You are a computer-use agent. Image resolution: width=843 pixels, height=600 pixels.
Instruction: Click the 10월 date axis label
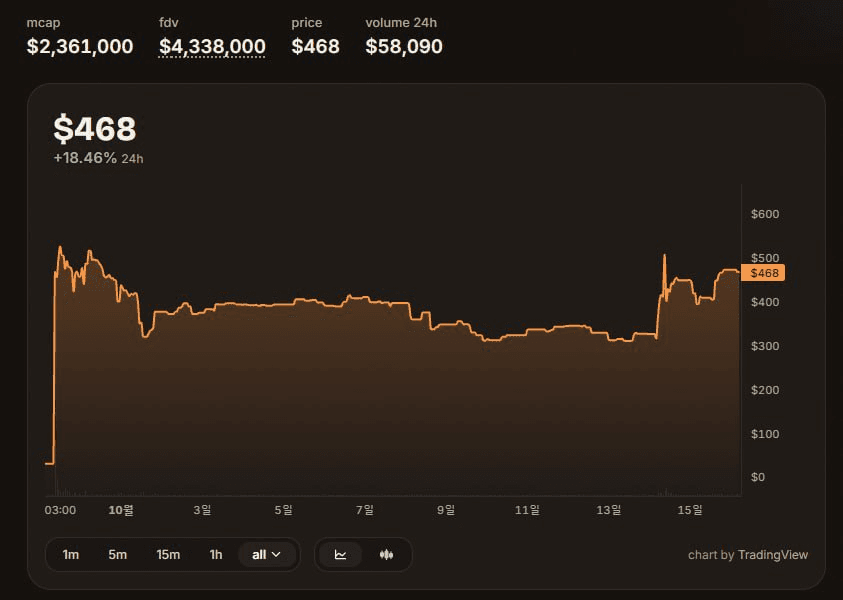point(121,510)
